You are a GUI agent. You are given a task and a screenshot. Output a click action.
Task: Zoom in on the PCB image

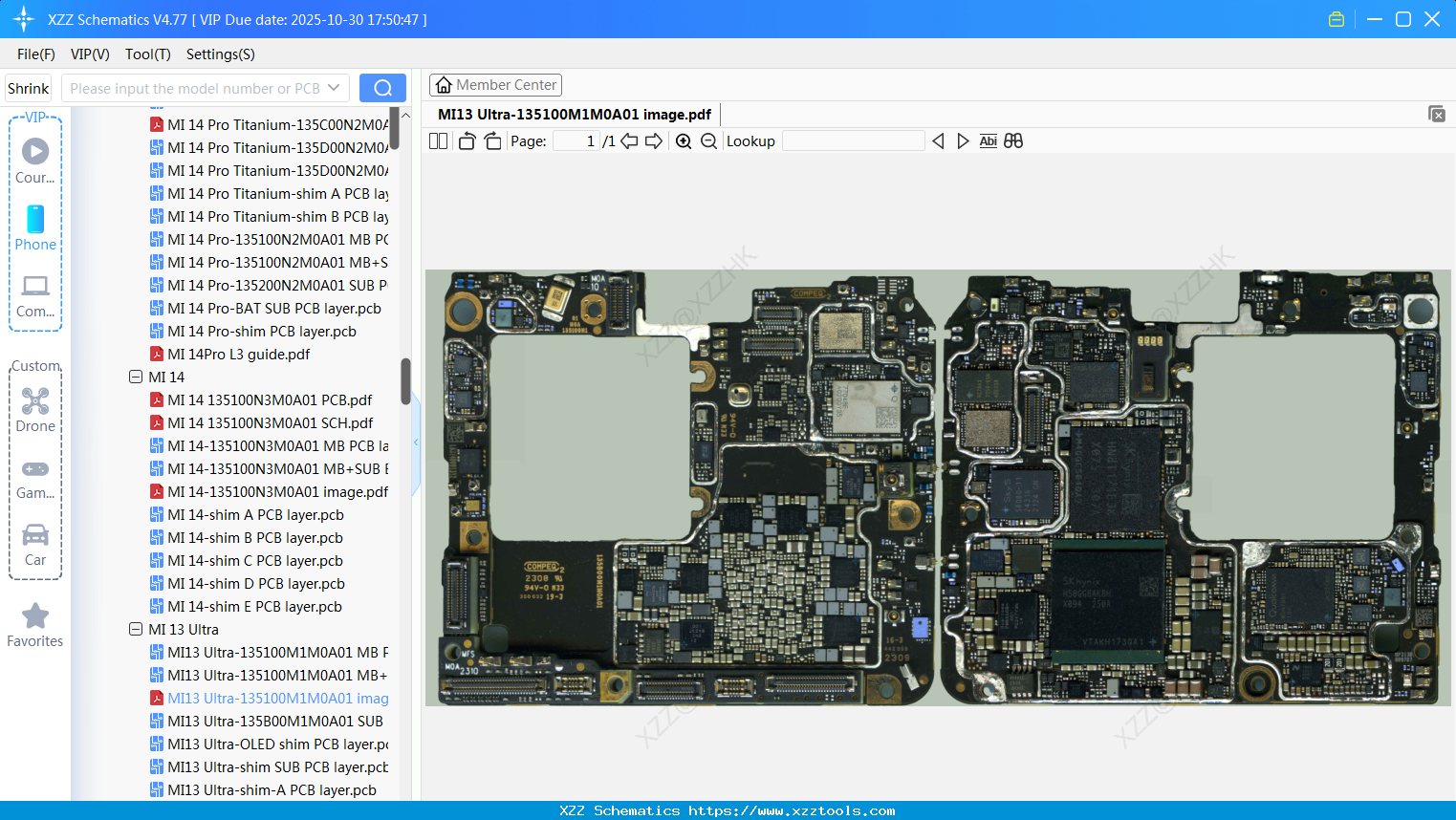684,140
